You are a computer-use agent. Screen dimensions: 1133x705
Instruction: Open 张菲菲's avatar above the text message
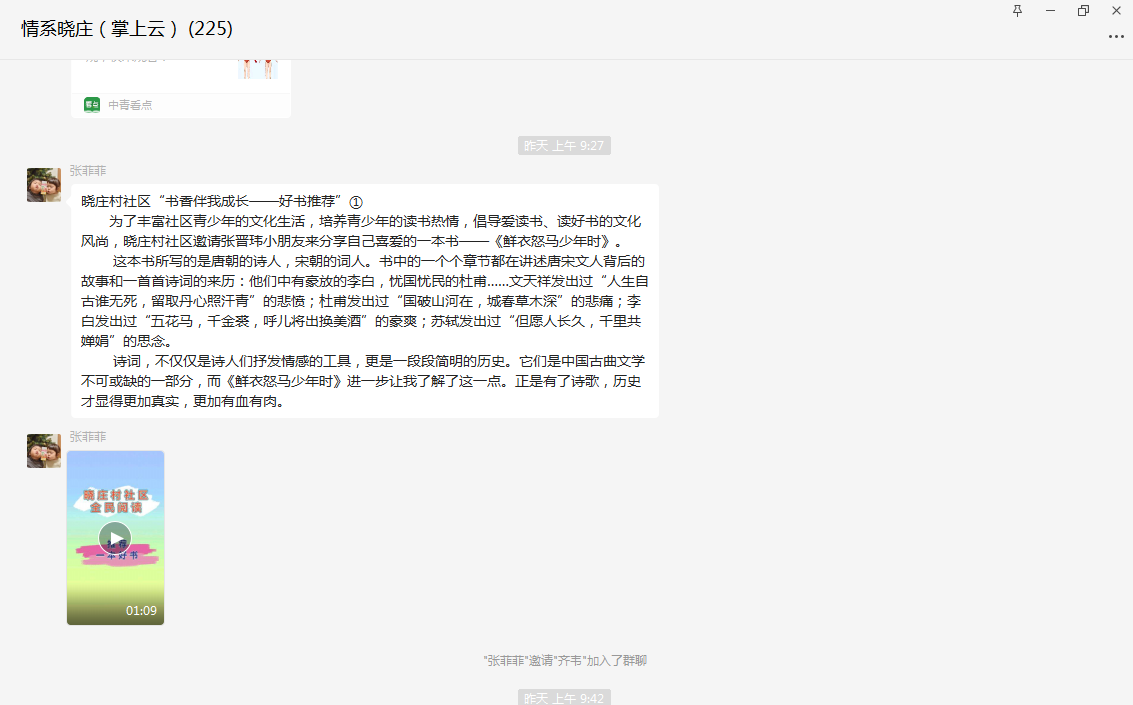pos(44,185)
